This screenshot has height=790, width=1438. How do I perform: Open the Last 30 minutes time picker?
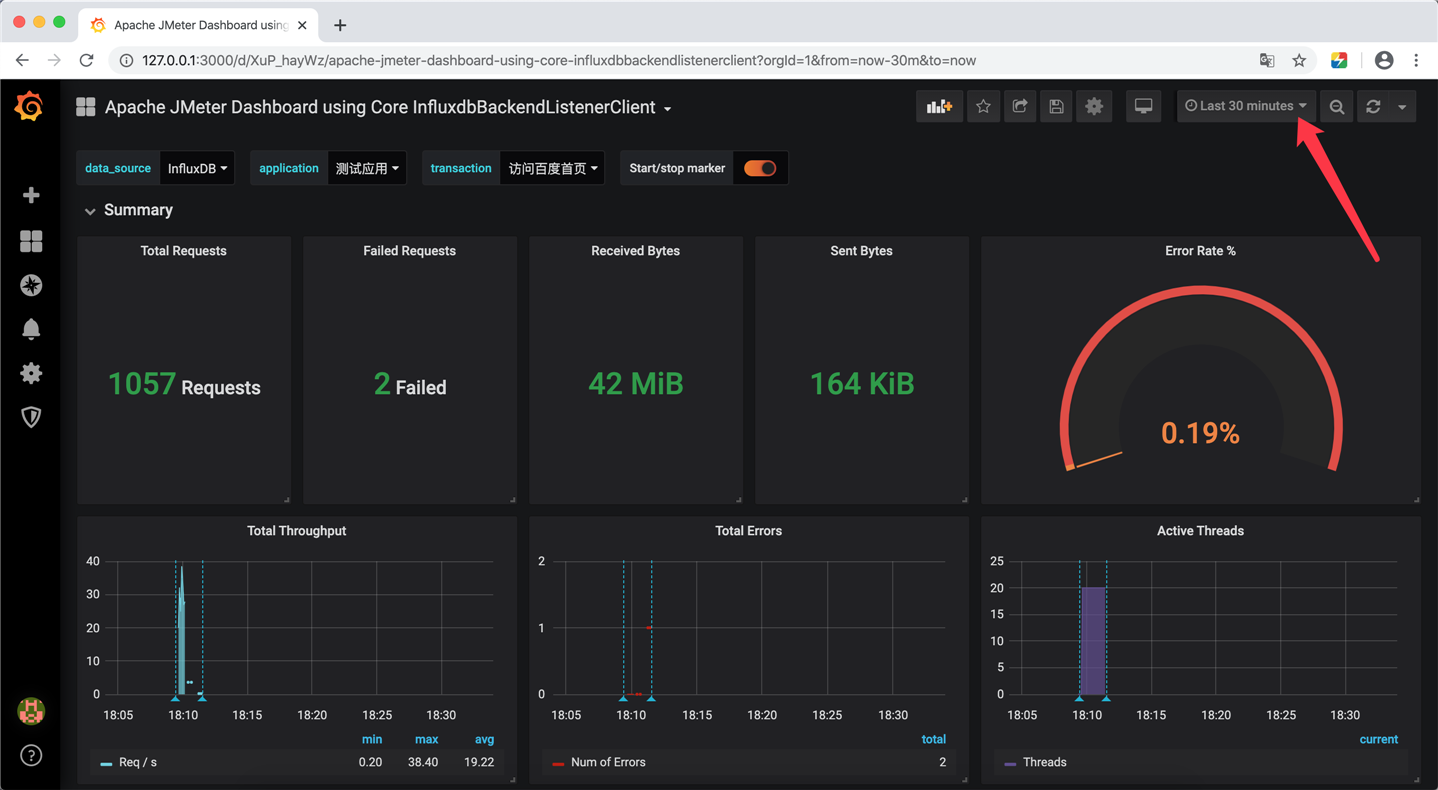pos(1246,106)
